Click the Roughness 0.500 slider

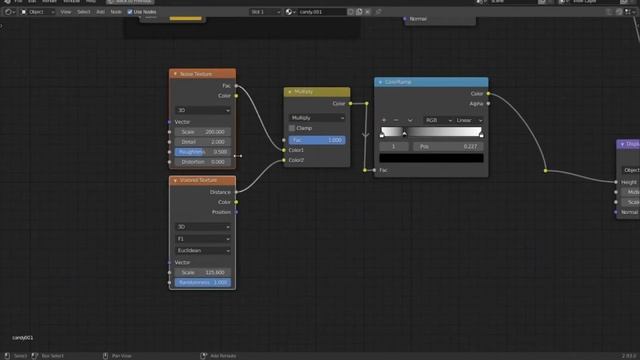tap(203, 152)
